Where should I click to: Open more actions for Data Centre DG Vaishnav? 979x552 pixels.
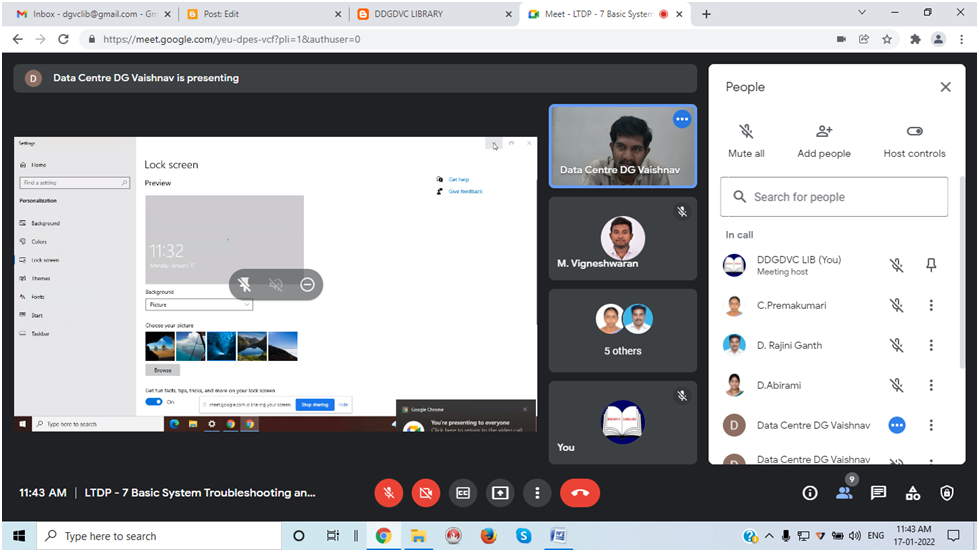click(x=931, y=425)
